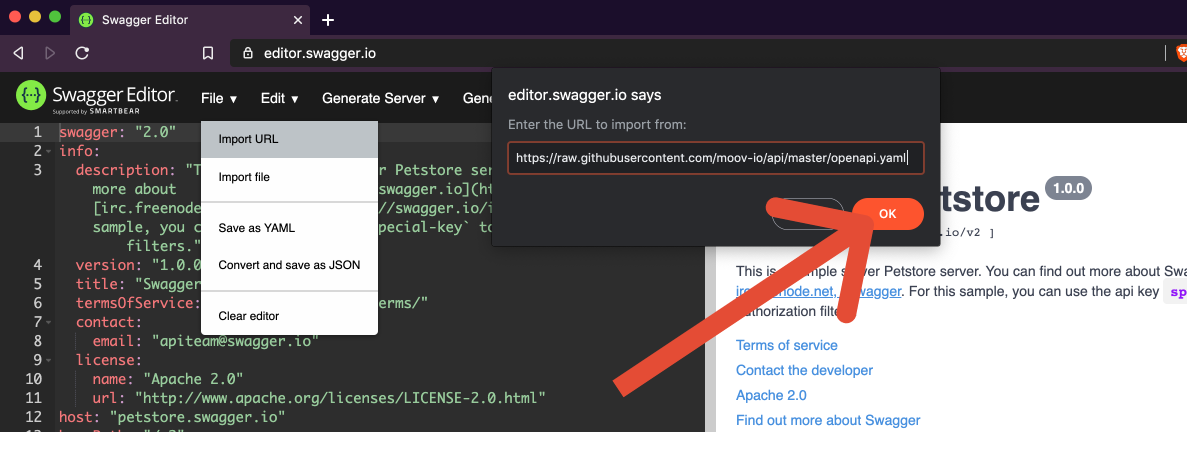
Task: Click the bookmark icon in address bar
Action: click(x=207, y=53)
